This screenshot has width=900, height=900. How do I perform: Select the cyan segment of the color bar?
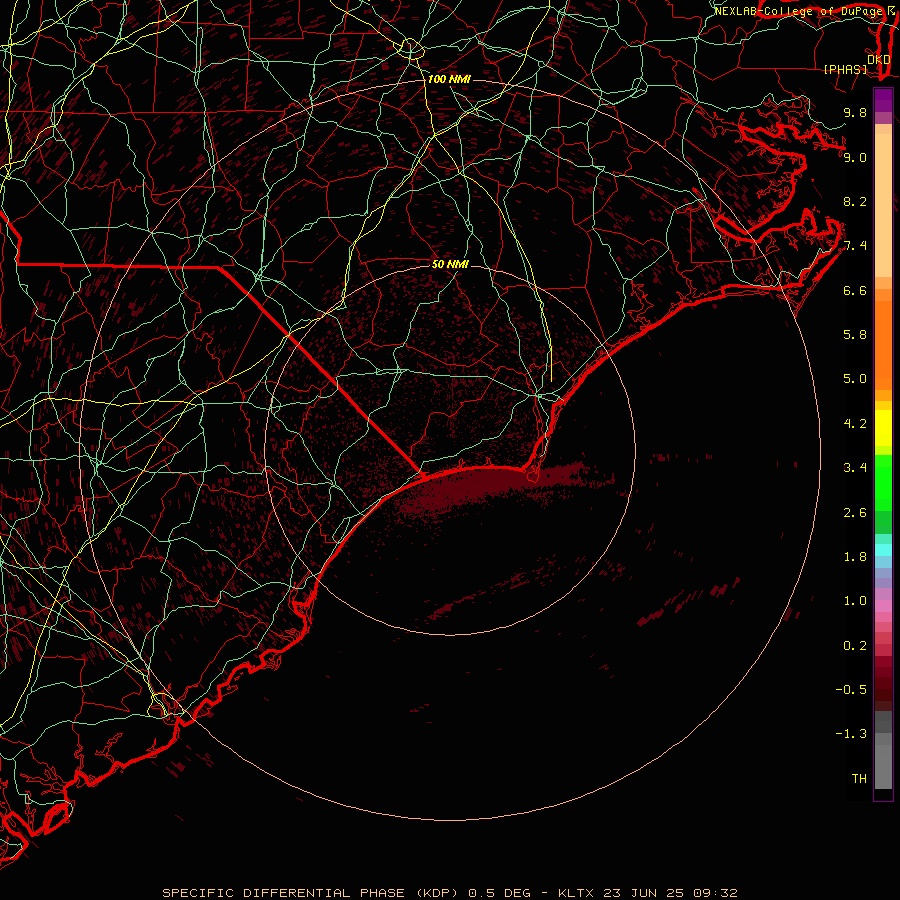tap(883, 550)
